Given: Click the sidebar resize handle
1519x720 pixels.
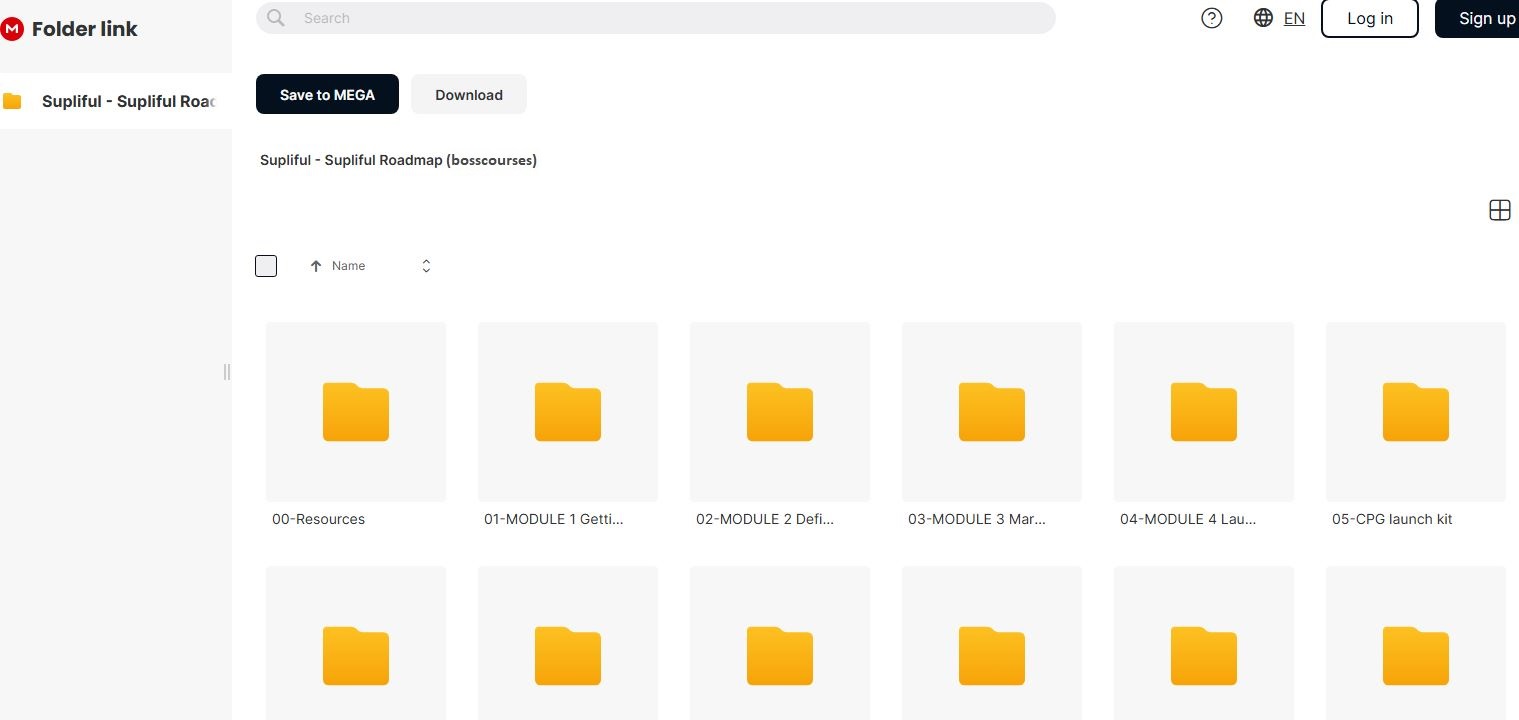Looking at the screenshot, I should [x=227, y=372].
